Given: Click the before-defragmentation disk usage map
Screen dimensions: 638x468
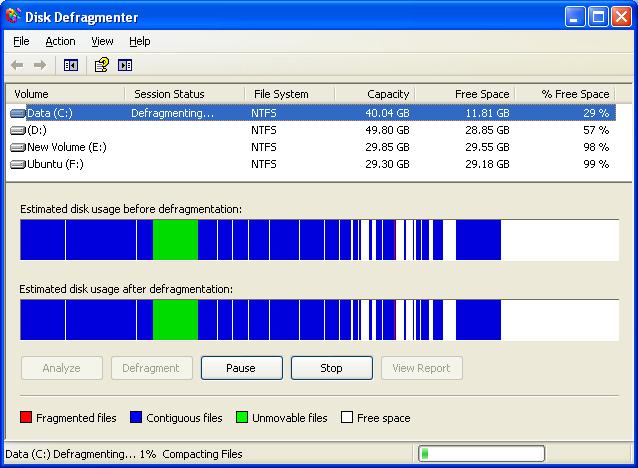Looking at the screenshot, I should [x=319, y=240].
